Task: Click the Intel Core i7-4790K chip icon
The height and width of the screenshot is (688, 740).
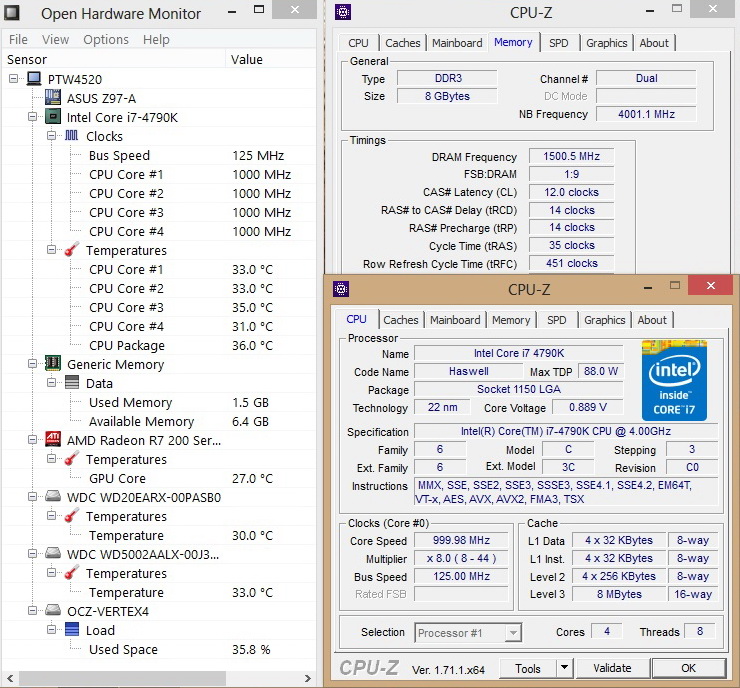Action: (x=52, y=117)
